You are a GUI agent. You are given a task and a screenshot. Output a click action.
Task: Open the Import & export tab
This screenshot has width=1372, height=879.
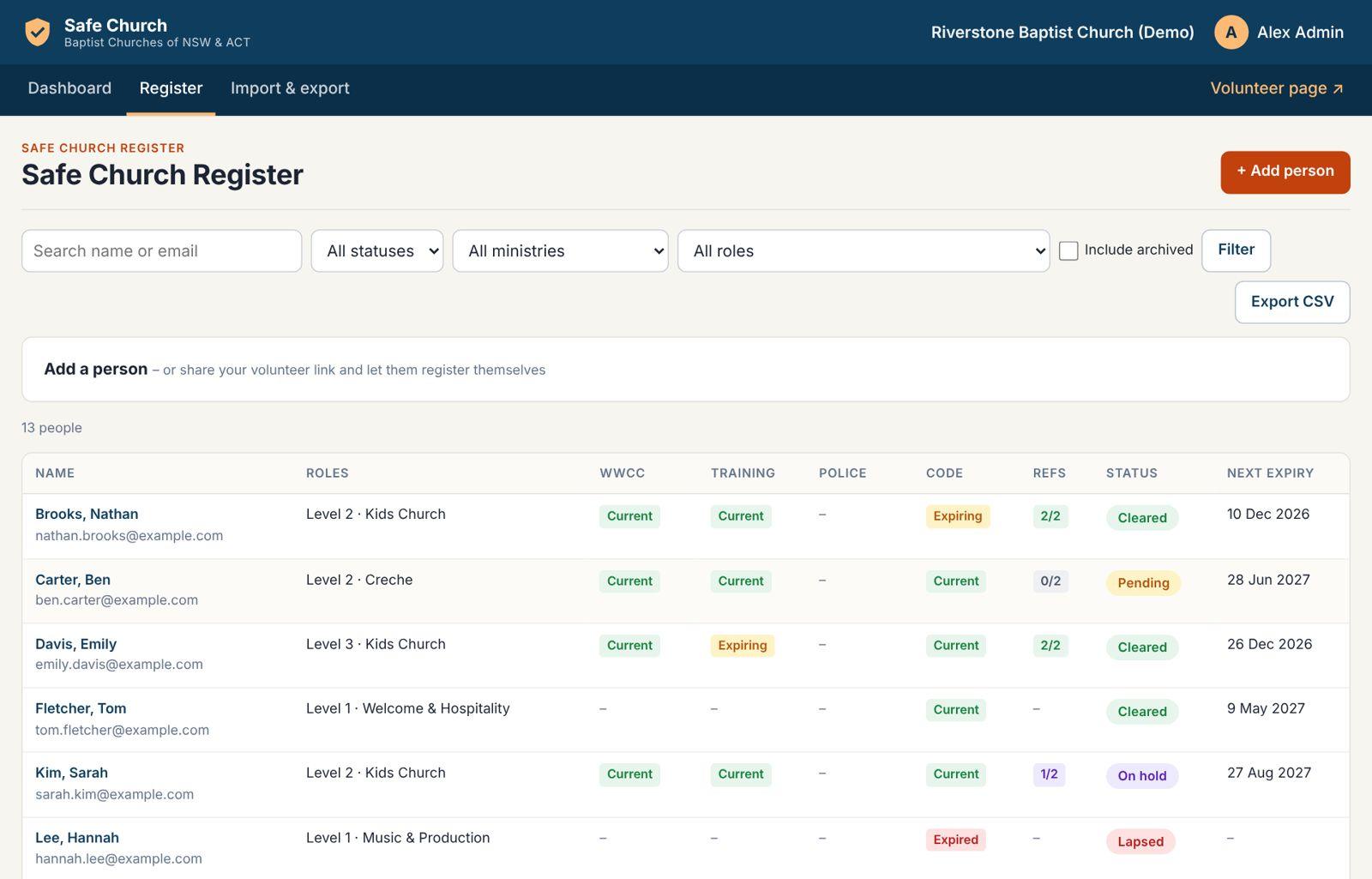(x=290, y=88)
